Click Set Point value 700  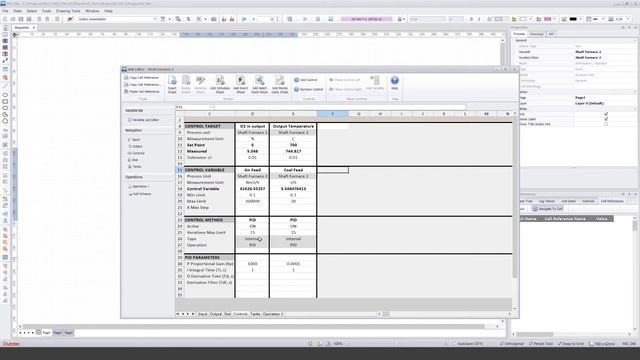[293, 145]
